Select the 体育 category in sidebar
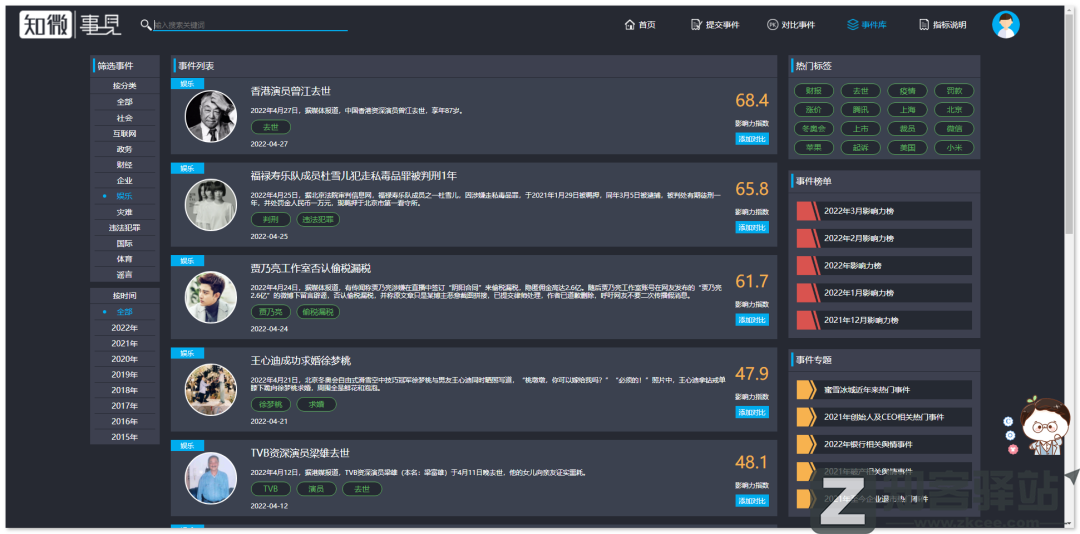Viewport: 1080px width, 534px height. click(124, 259)
